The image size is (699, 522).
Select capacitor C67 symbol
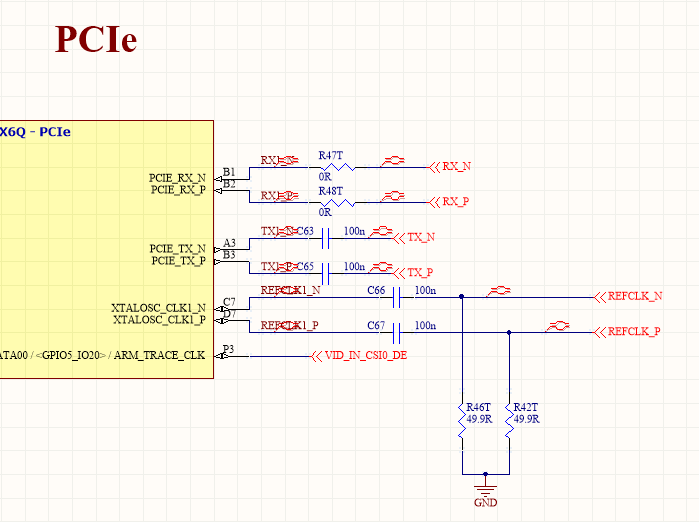coord(397,333)
